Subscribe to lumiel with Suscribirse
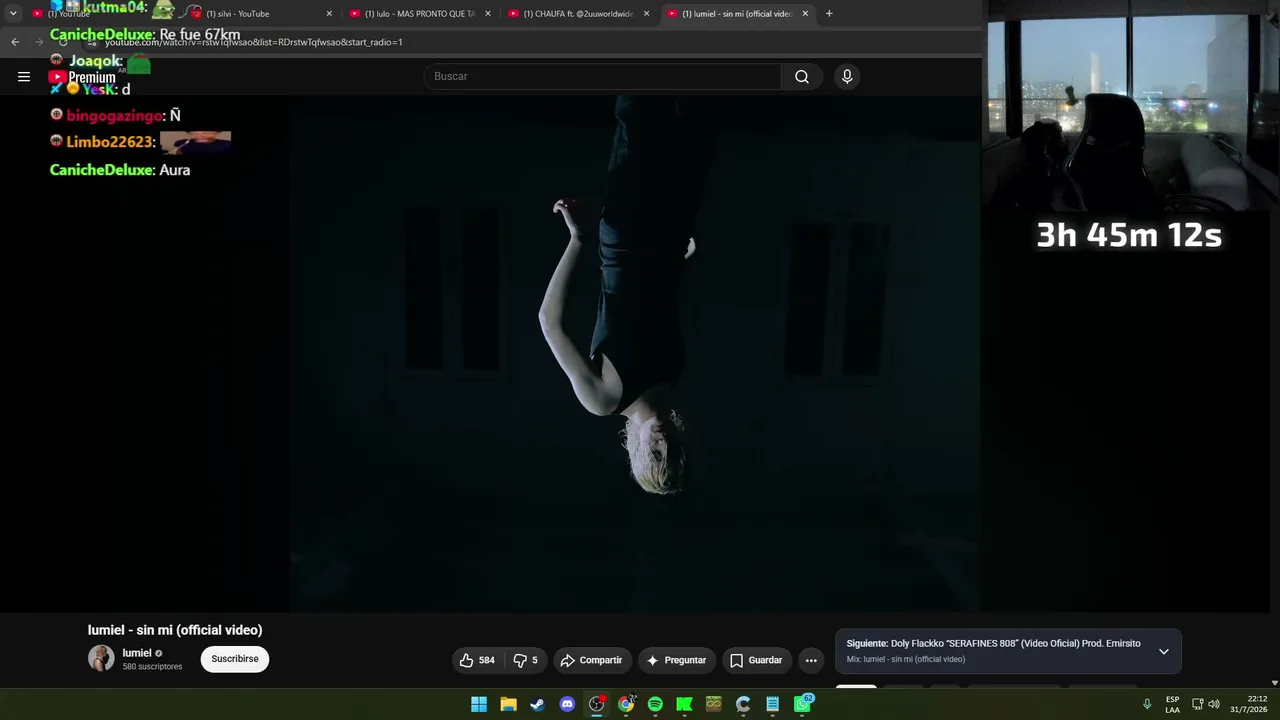Viewport: 1280px width, 720px height. pos(235,659)
